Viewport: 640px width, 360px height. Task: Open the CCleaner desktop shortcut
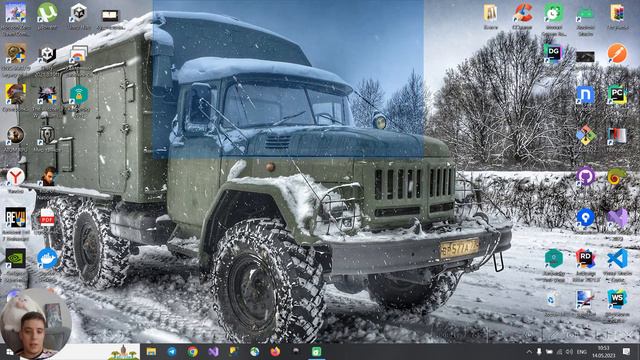pos(522,13)
